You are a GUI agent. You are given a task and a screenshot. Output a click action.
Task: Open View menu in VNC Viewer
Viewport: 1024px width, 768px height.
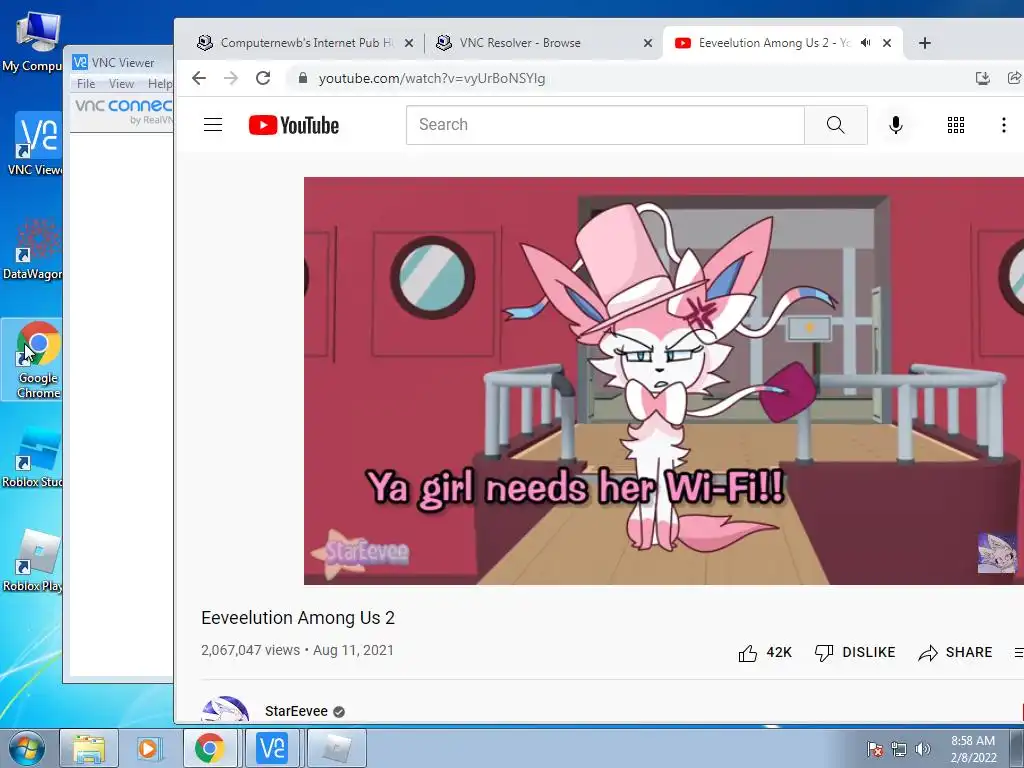tap(121, 84)
